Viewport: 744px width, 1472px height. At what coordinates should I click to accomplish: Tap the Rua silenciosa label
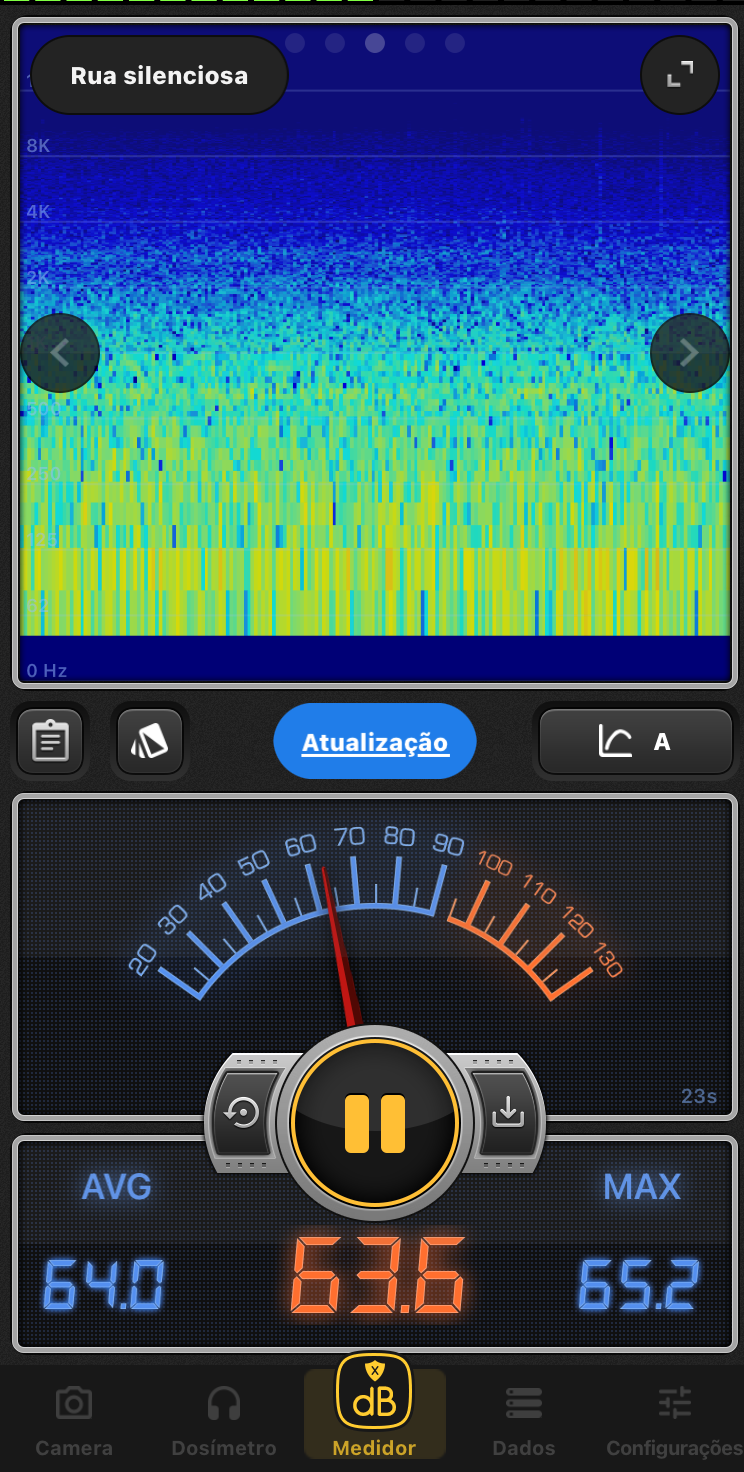click(x=159, y=76)
